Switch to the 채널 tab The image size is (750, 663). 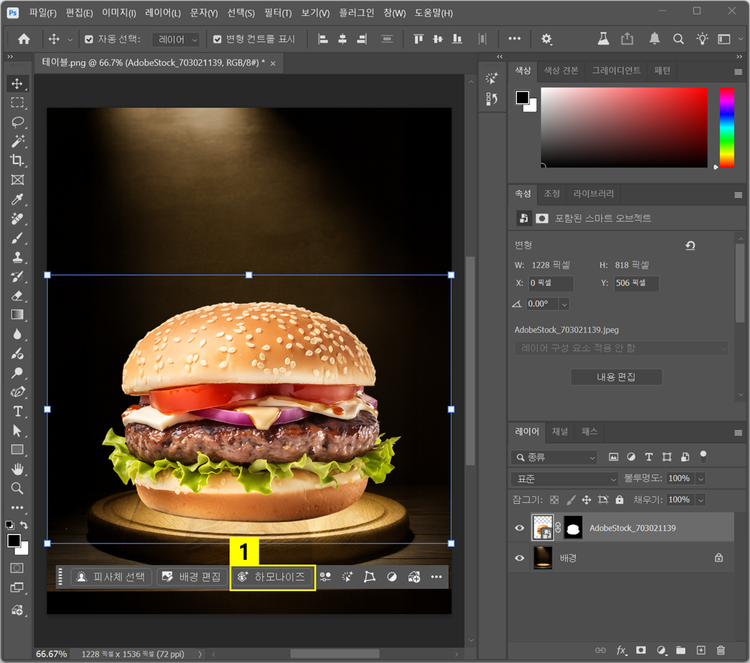[x=559, y=431]
